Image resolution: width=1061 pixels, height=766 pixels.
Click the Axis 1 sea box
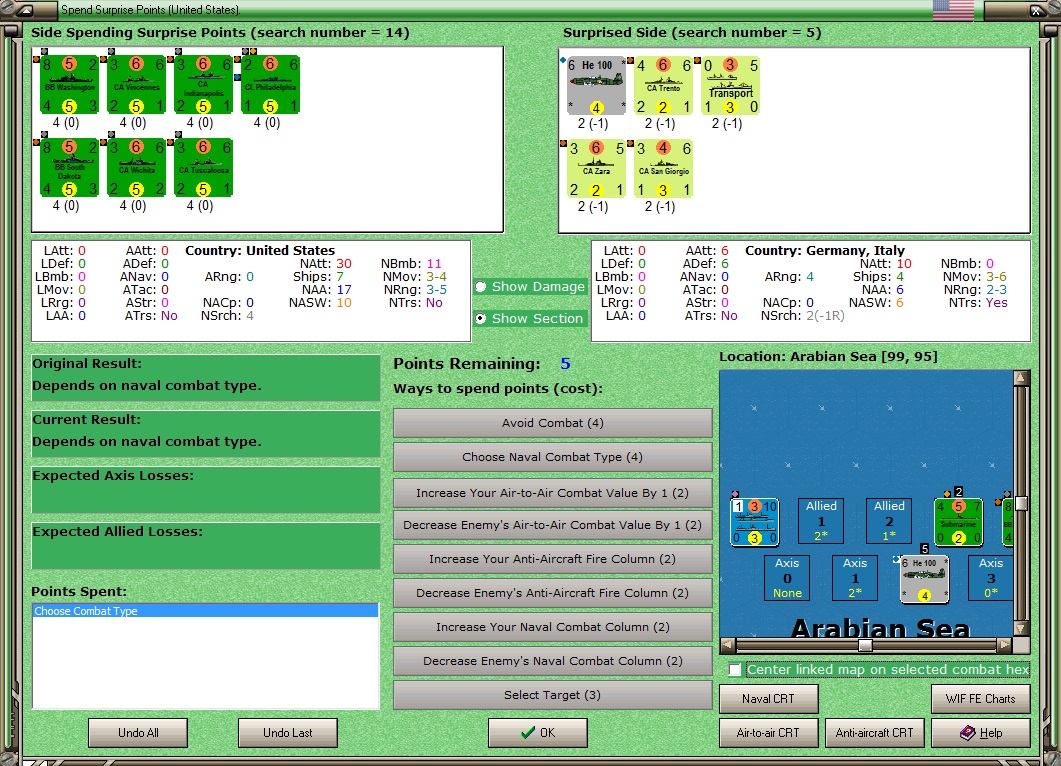855,578
